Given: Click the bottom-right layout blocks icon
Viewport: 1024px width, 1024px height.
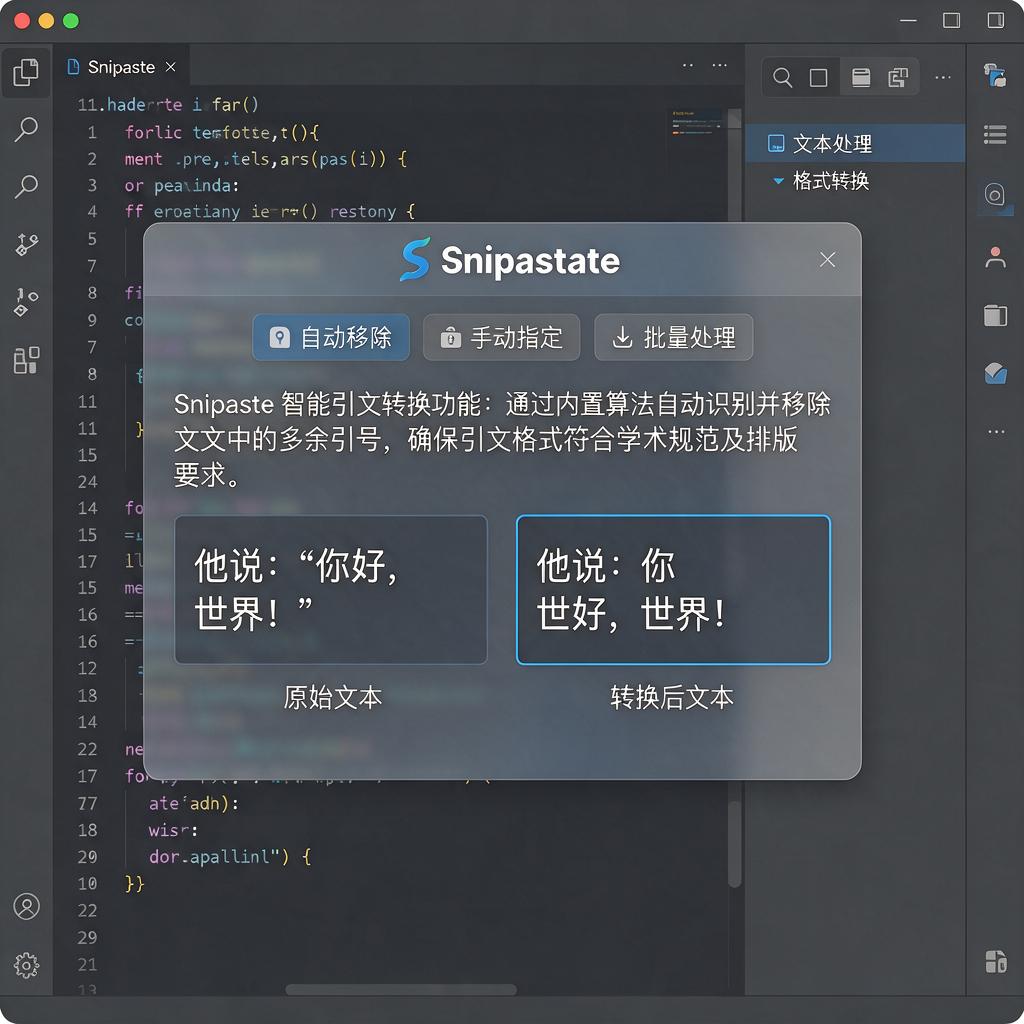Looking at the screenshot, I should (x=996, y=961).
